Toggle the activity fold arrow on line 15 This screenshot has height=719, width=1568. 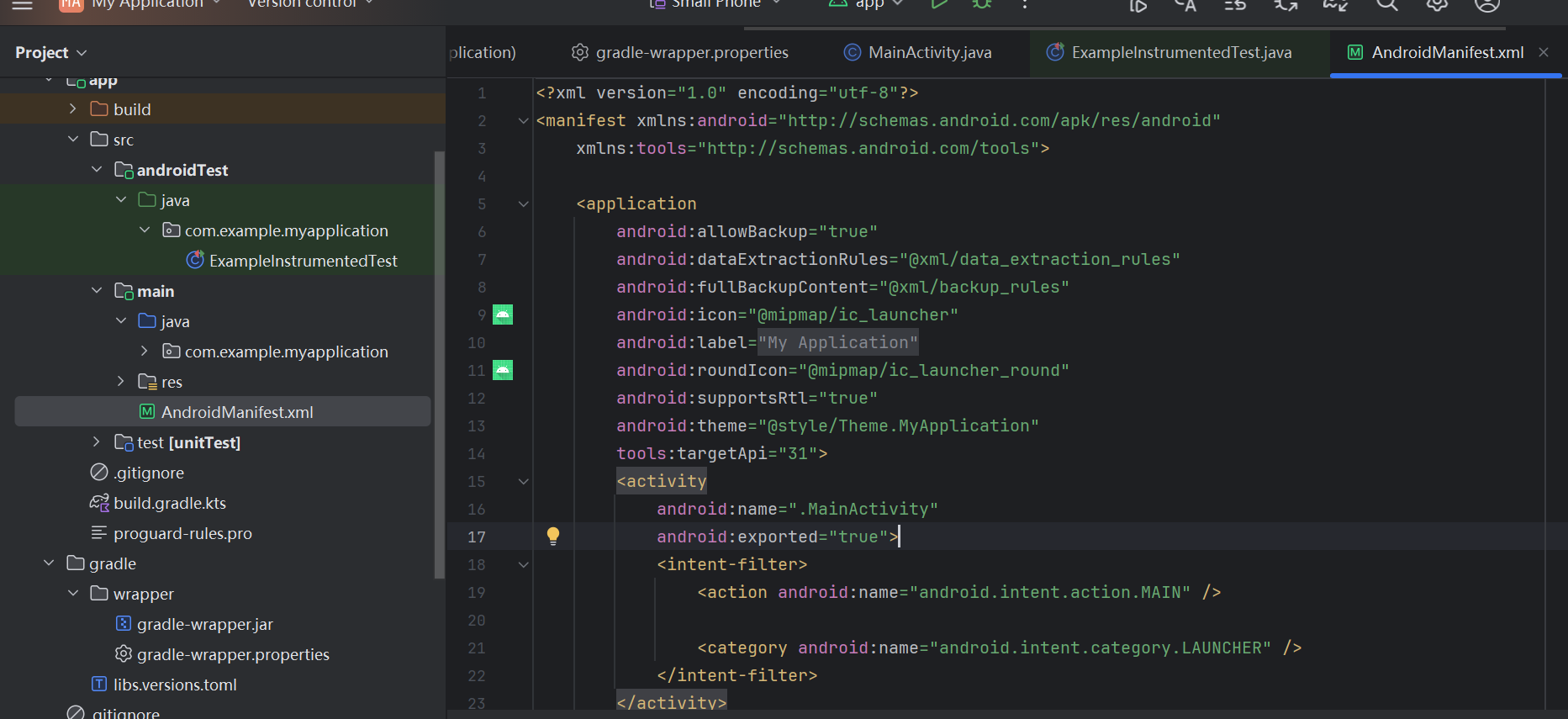click(524, 481)
